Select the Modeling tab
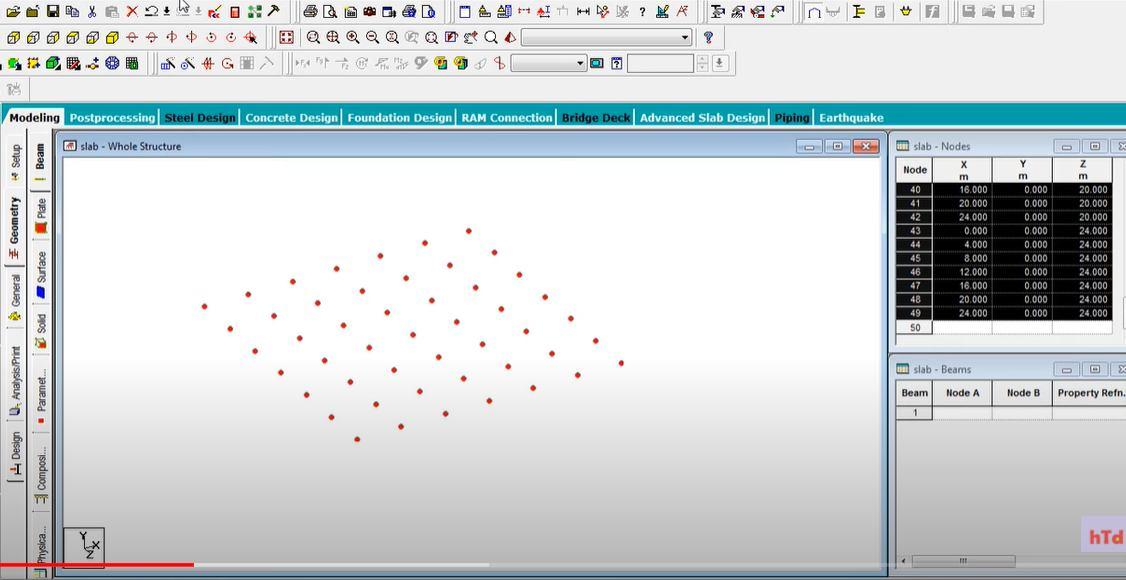1126x580 pixels. point(34,118)
